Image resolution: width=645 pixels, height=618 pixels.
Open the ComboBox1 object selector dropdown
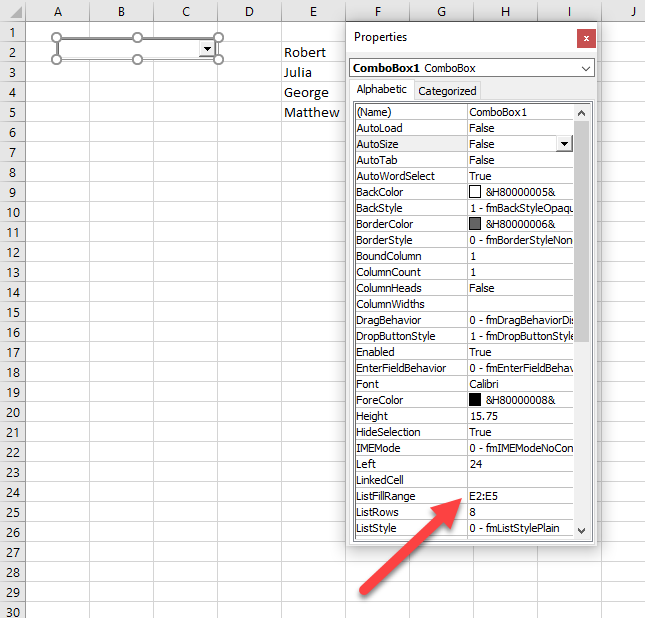coord(585,68)
